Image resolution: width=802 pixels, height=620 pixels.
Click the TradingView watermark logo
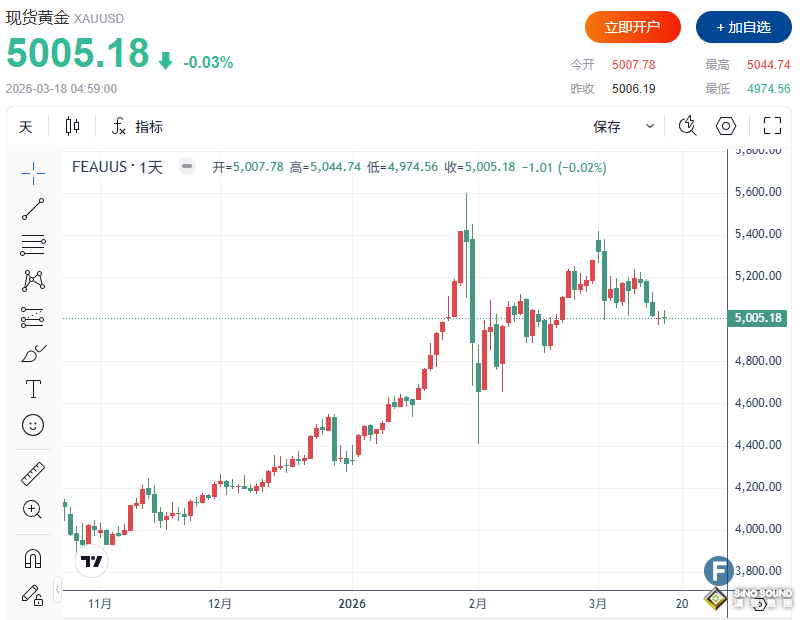tap(90, 562)
